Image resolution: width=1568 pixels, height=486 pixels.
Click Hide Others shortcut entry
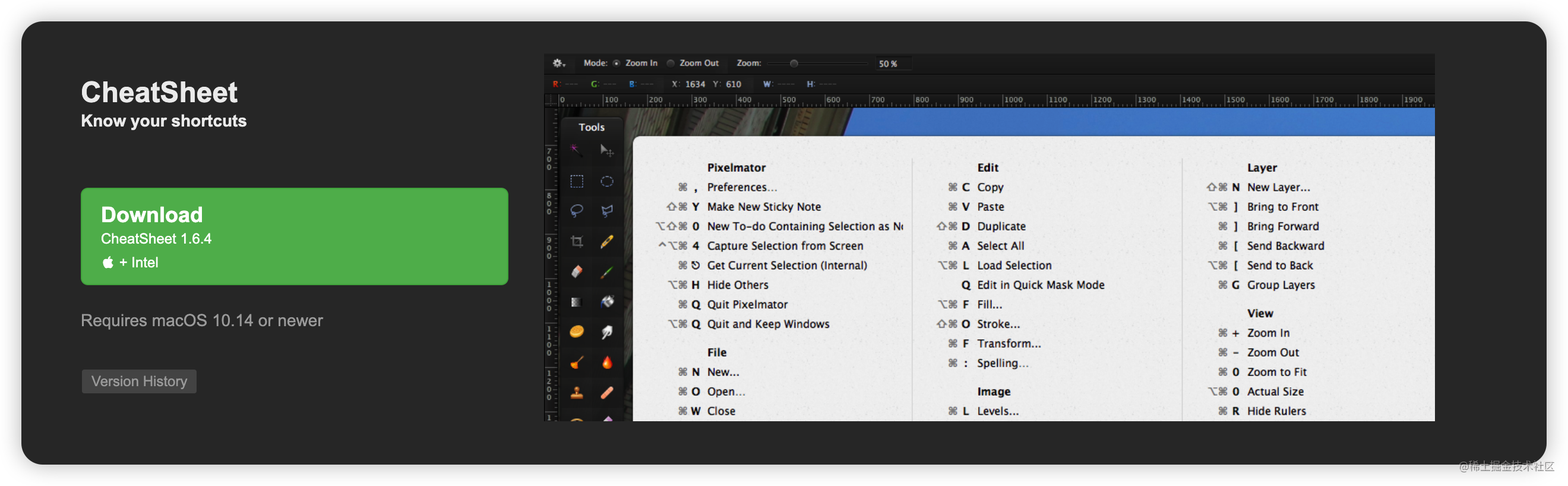coord(737,285)
